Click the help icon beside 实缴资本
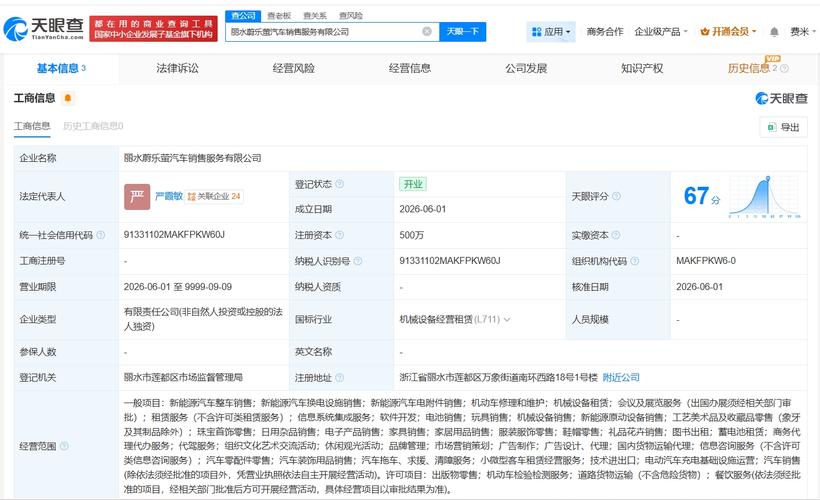820x500 pixels. pyautogui.click(x=616, y=235)
